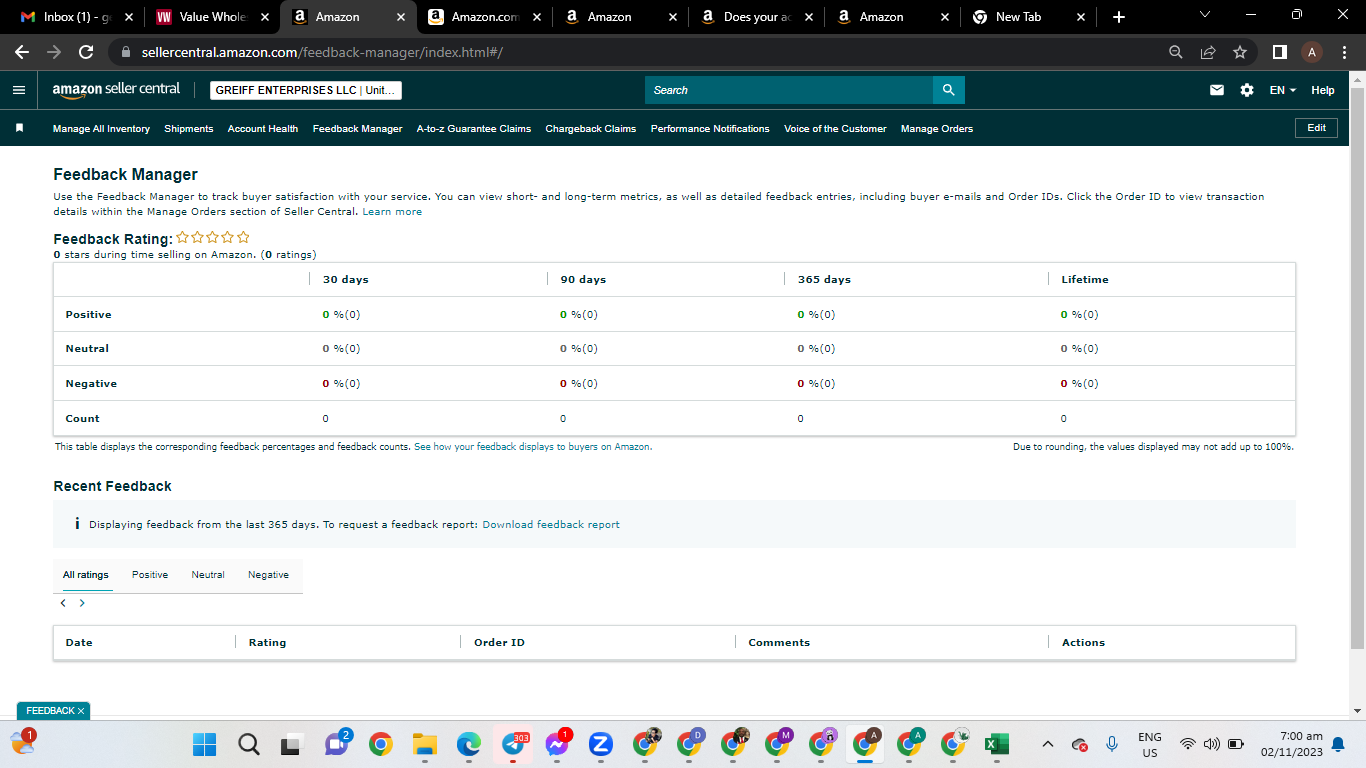This screenshot has height=768, width=1366.
Task: Click the magnifier search button in Seller Central
Action: (x=949, y=90)
